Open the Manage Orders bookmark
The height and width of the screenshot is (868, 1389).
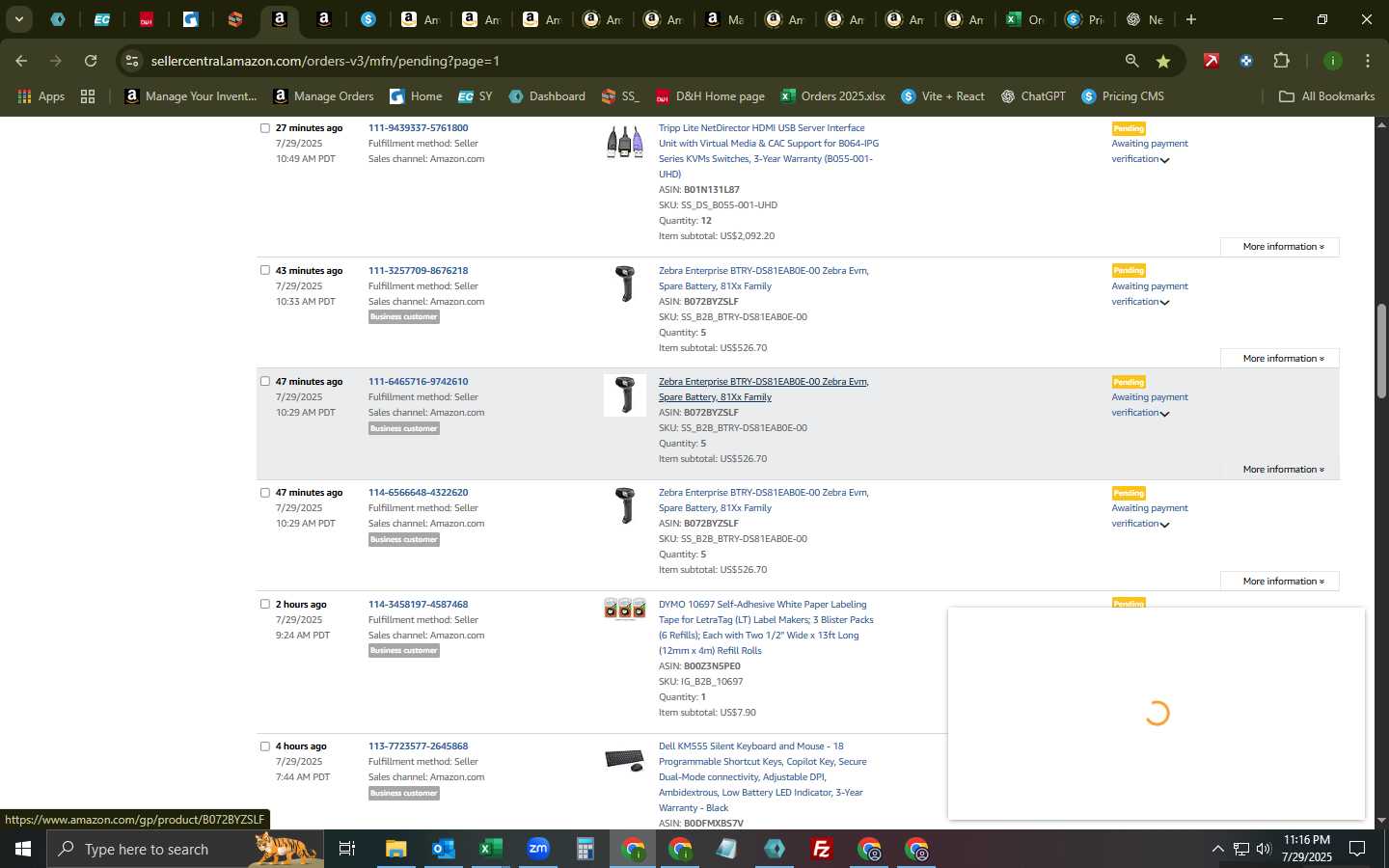coord(323,96)
